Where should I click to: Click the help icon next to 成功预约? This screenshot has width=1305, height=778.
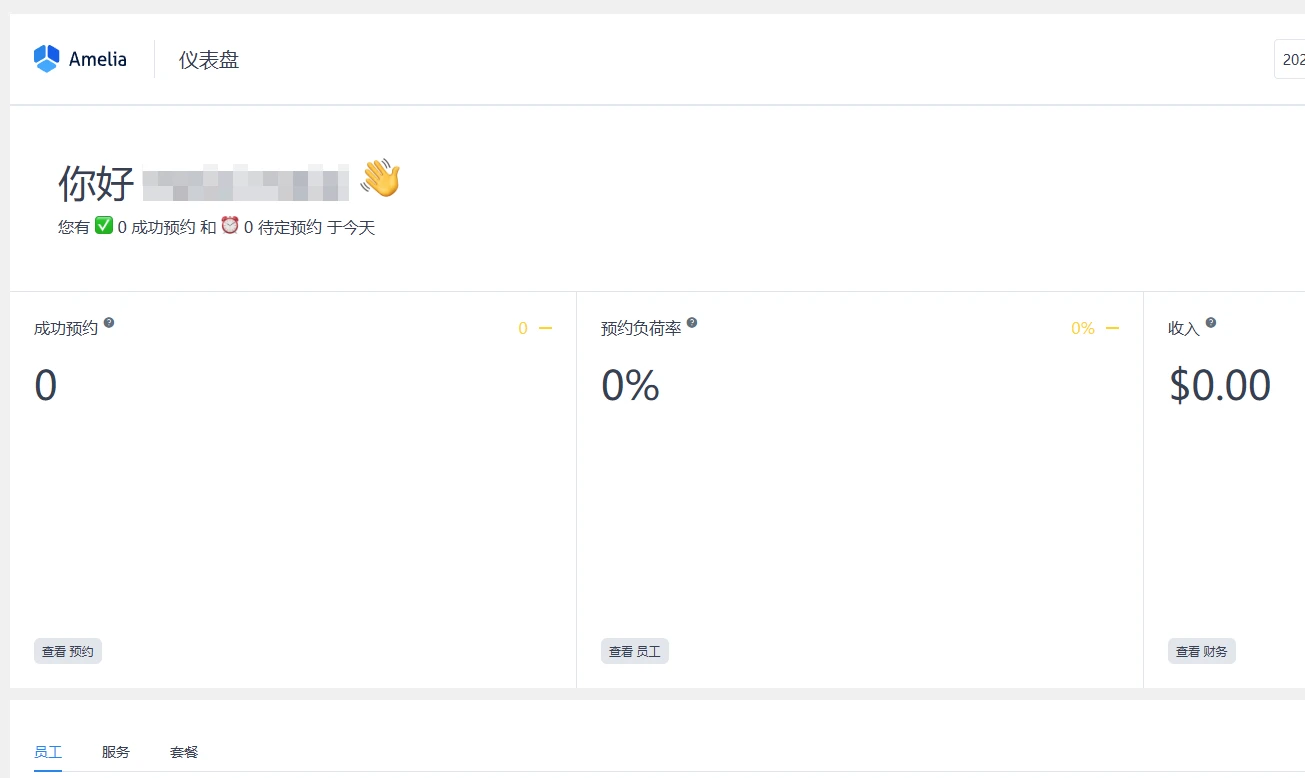(x=108, y=321)
